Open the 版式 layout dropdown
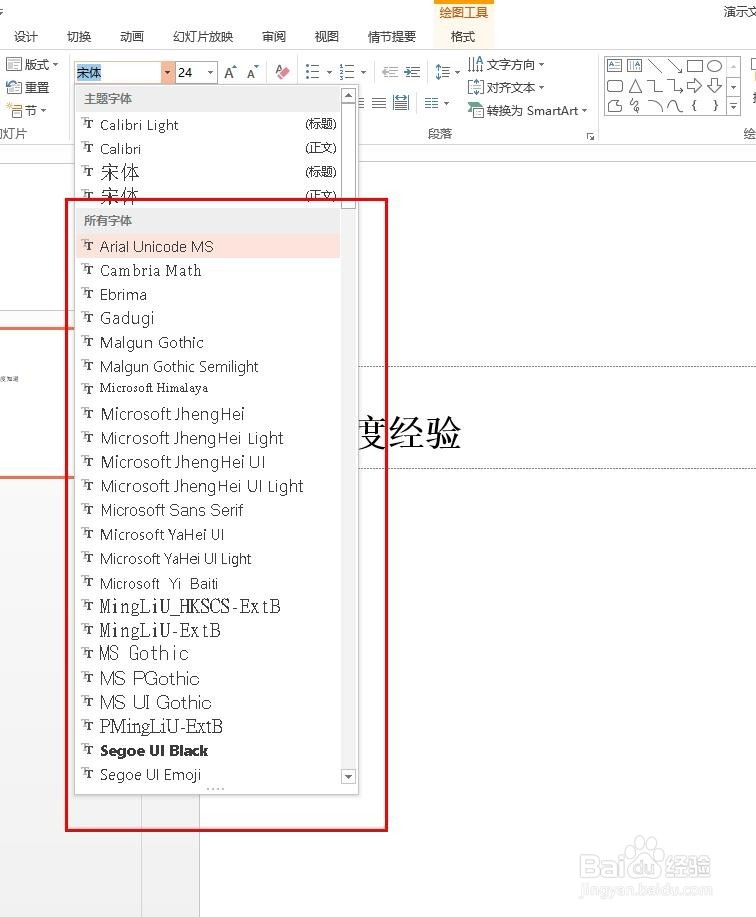756x917 pixels. click(x=32, y=64)
